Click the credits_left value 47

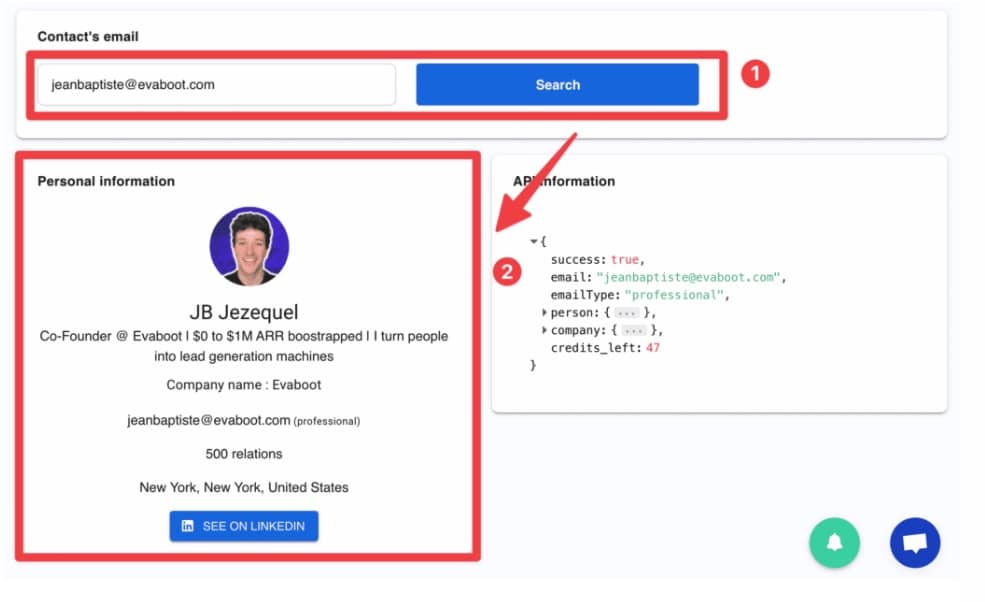[653, 348]
